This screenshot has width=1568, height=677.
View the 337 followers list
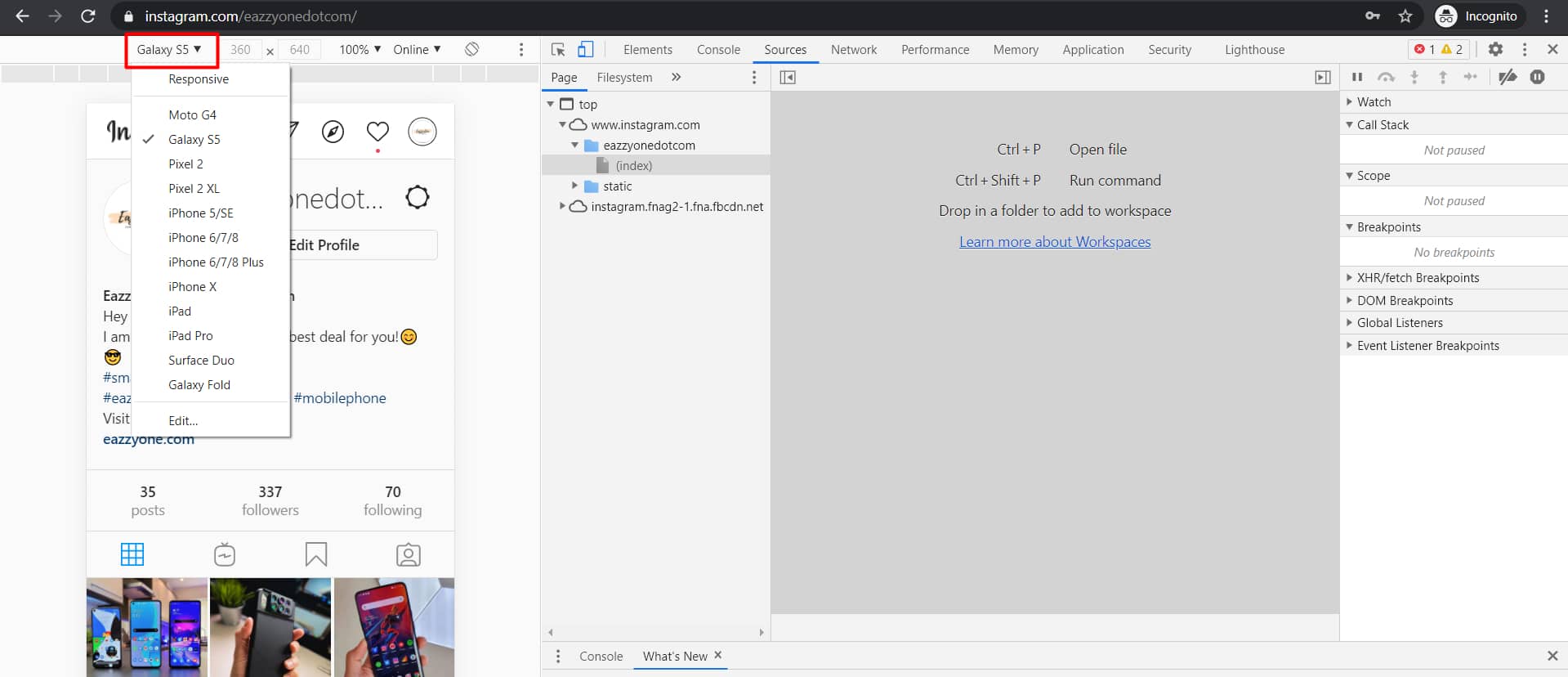pos(270,500)
